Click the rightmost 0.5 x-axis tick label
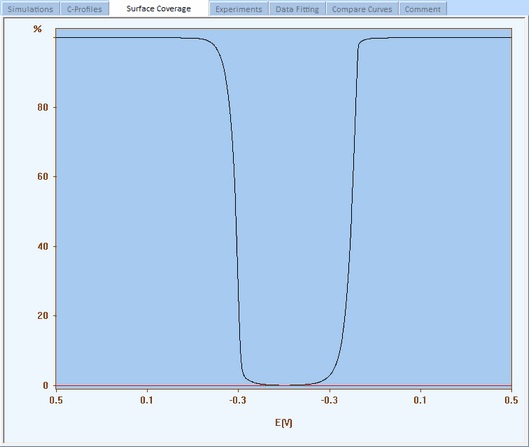 tap(511, 400)
